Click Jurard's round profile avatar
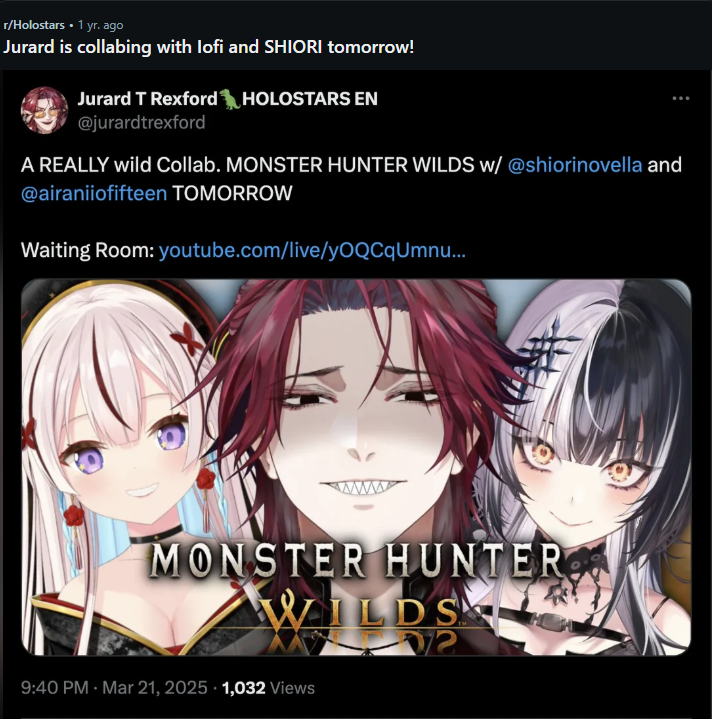 point(44,110)
